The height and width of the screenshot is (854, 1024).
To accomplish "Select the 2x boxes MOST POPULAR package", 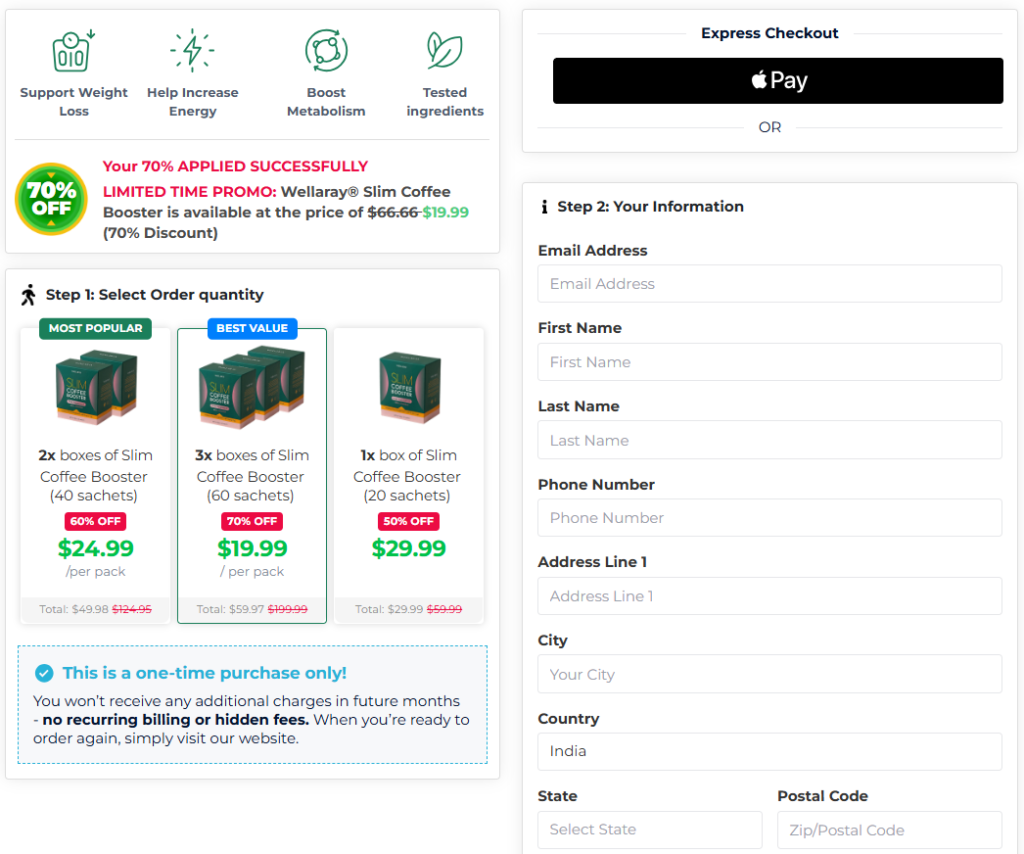I will (95, 476).
